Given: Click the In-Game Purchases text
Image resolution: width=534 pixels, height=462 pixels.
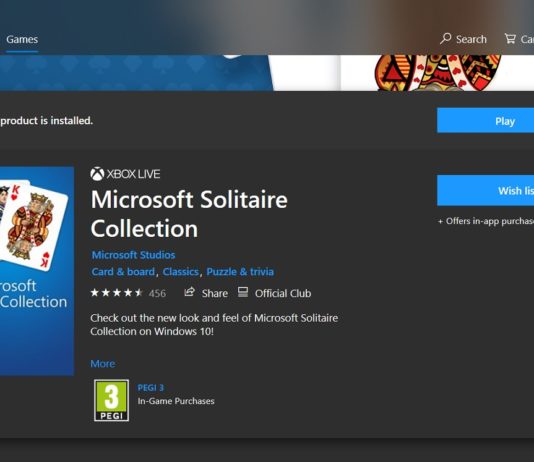Looking at the screenshot, I should [176, 401].
